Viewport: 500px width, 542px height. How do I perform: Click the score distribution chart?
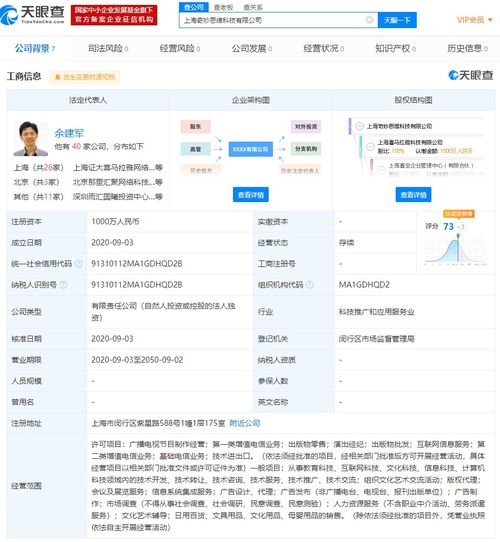(456, 250)
